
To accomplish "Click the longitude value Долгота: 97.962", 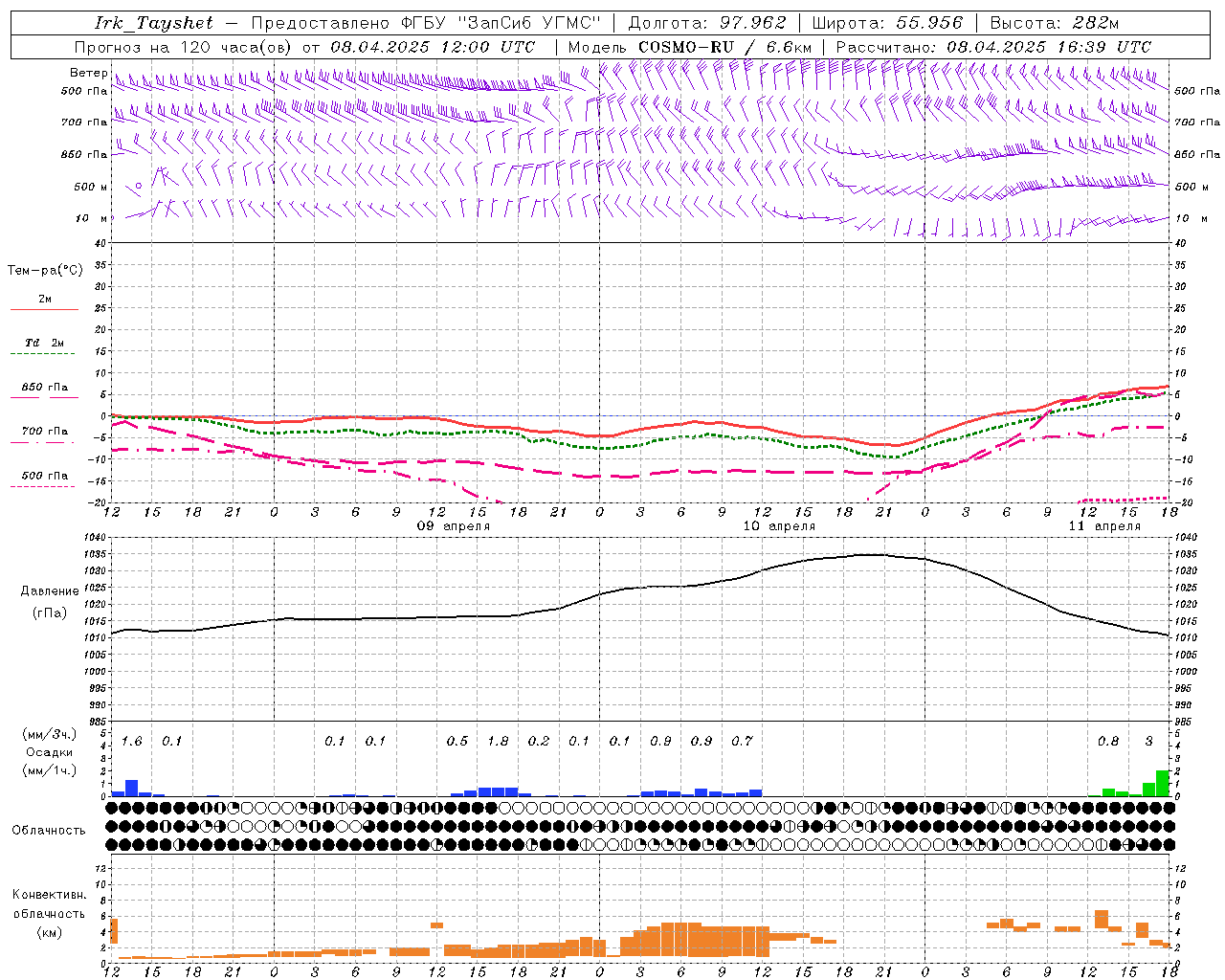I will point(707,23).
